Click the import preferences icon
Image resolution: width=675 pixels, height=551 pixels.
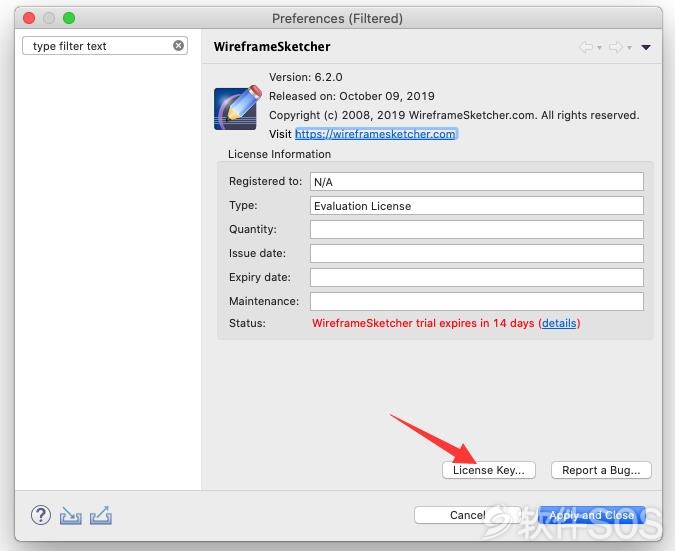pyautogui.click(x=71, y=515)
